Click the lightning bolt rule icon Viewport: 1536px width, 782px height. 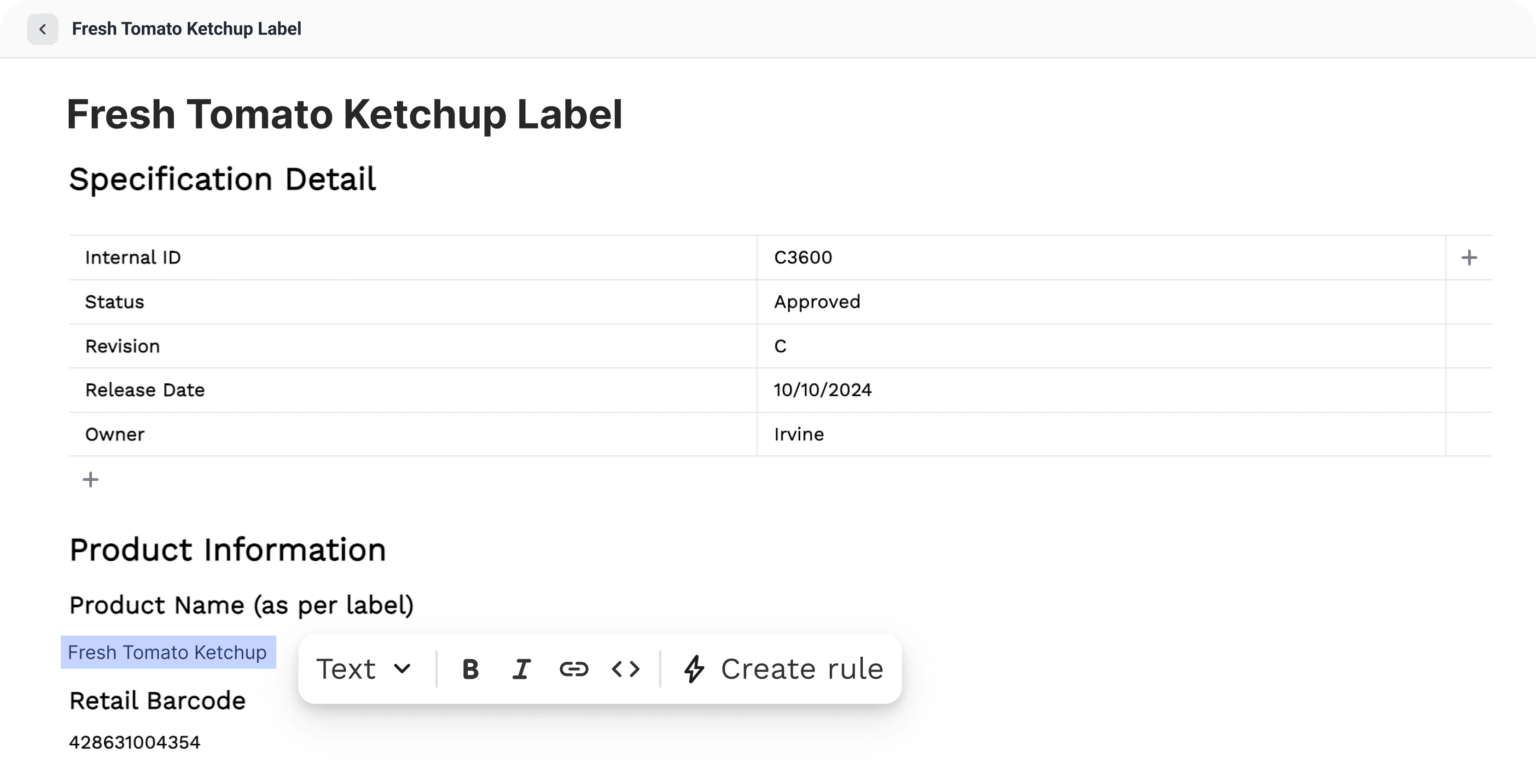(694, 669)
